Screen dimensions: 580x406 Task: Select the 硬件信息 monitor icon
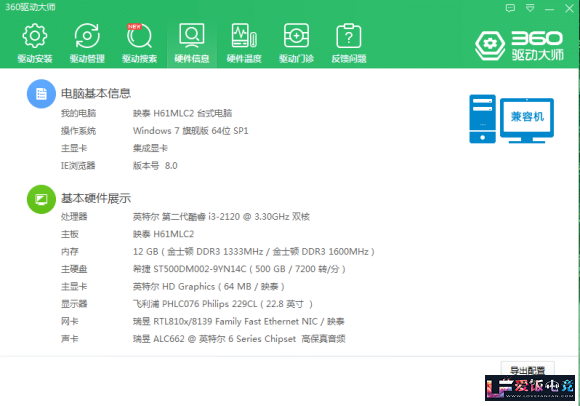[192, 36]
